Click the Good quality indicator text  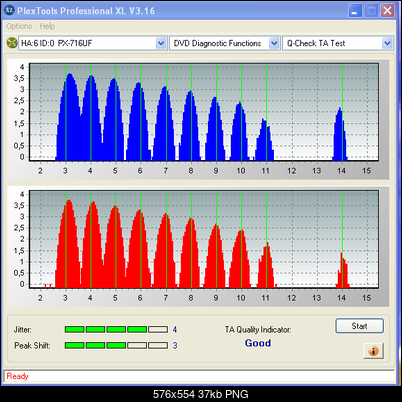[x=258, y=343]
